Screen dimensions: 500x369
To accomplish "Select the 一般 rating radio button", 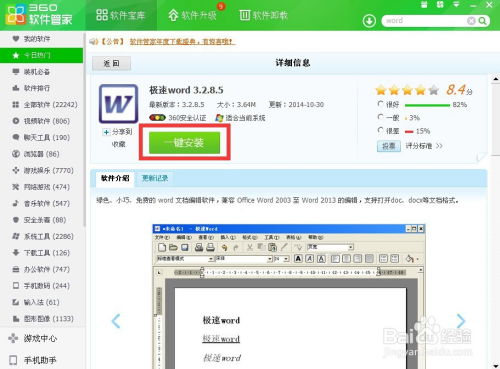I will coord(380,117).
